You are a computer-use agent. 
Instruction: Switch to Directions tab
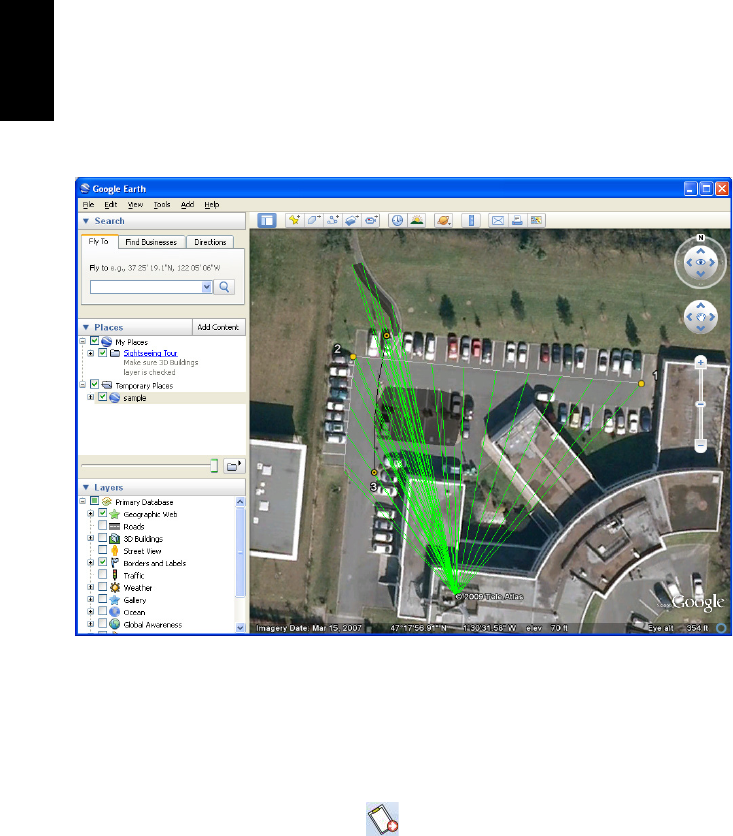click(x=210, y=242)
